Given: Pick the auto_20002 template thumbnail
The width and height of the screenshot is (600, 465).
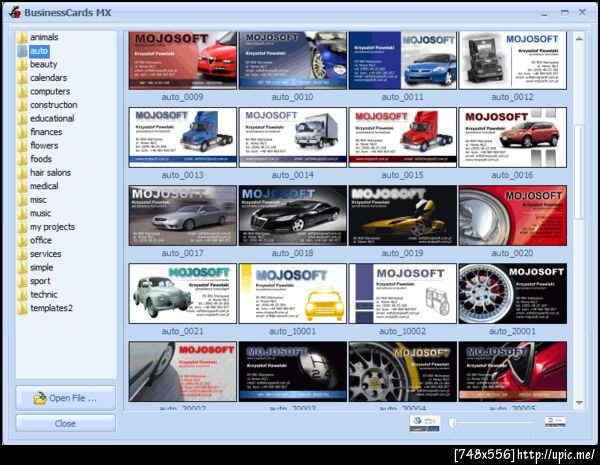Looking at the screenshot, I should point(183,372).
